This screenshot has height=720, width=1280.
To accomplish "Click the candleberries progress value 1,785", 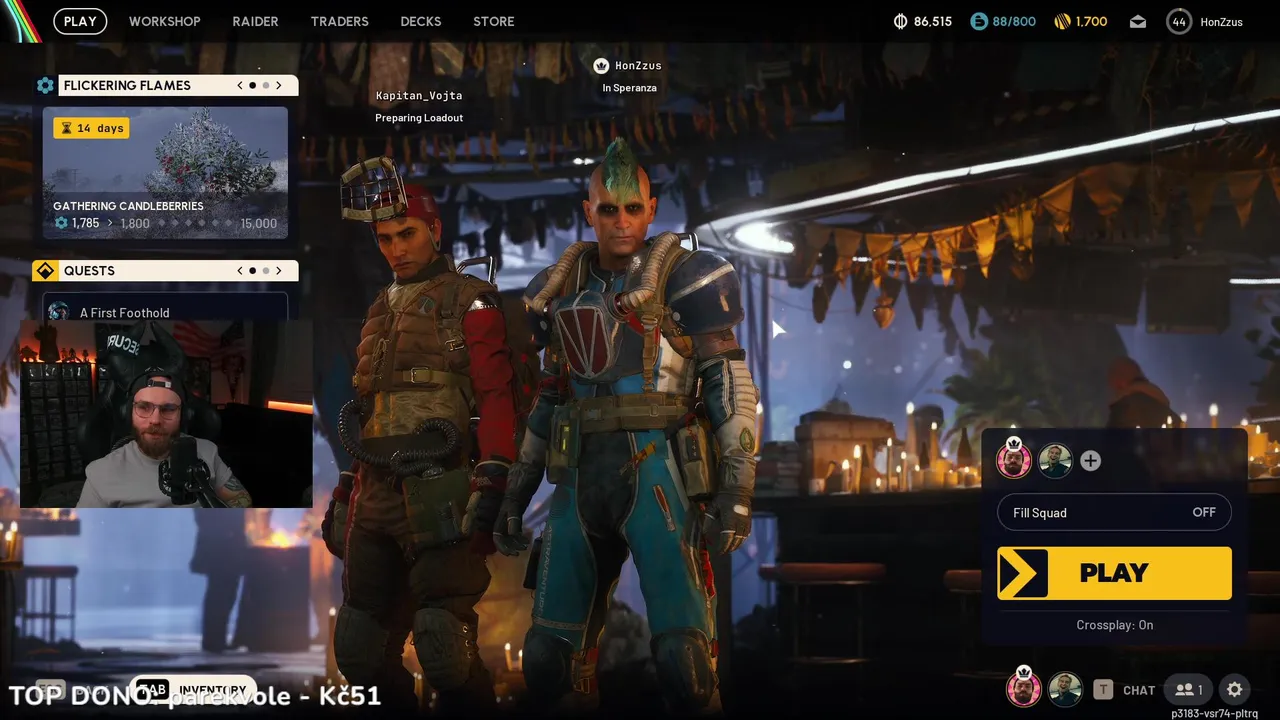I will [x=86, y=223].
